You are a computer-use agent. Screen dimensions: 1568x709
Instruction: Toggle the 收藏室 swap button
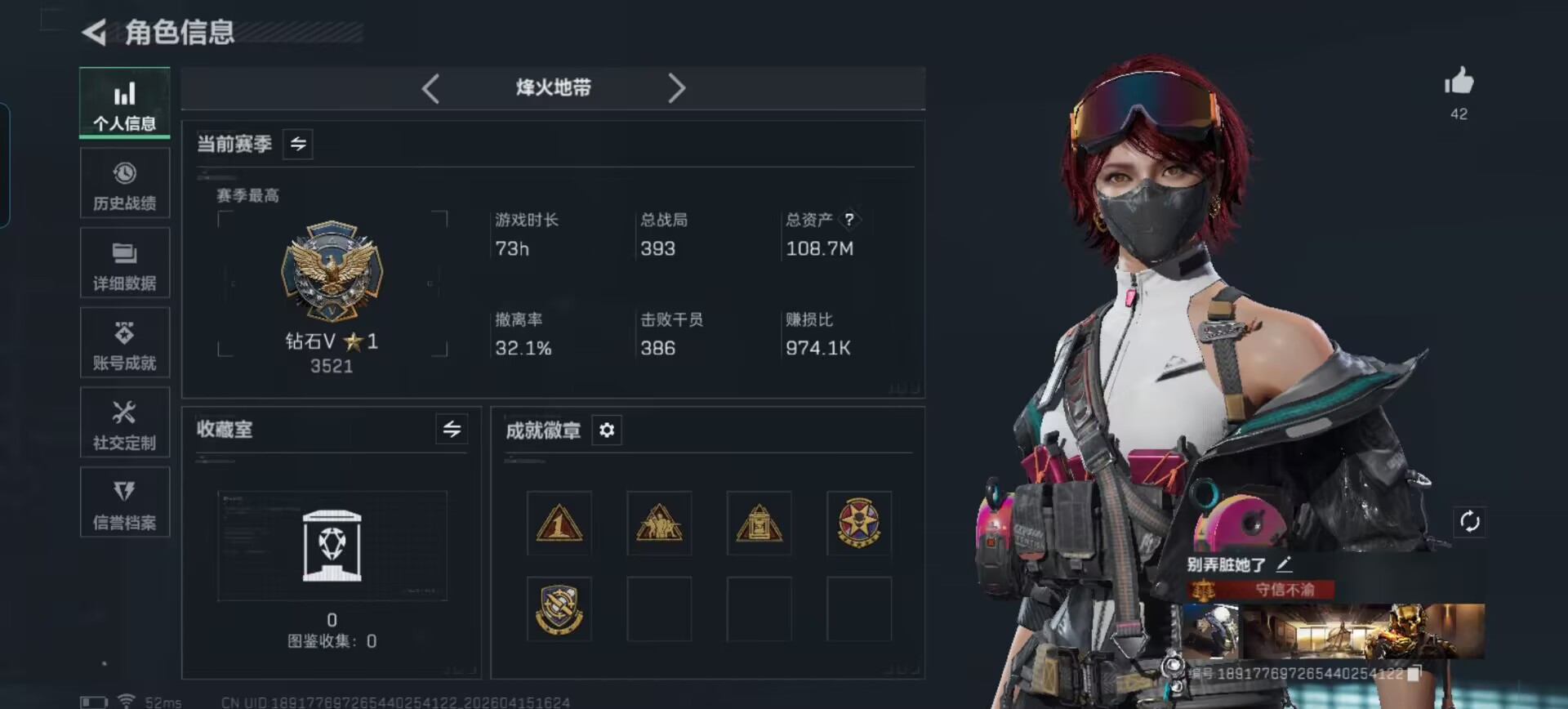452,429
